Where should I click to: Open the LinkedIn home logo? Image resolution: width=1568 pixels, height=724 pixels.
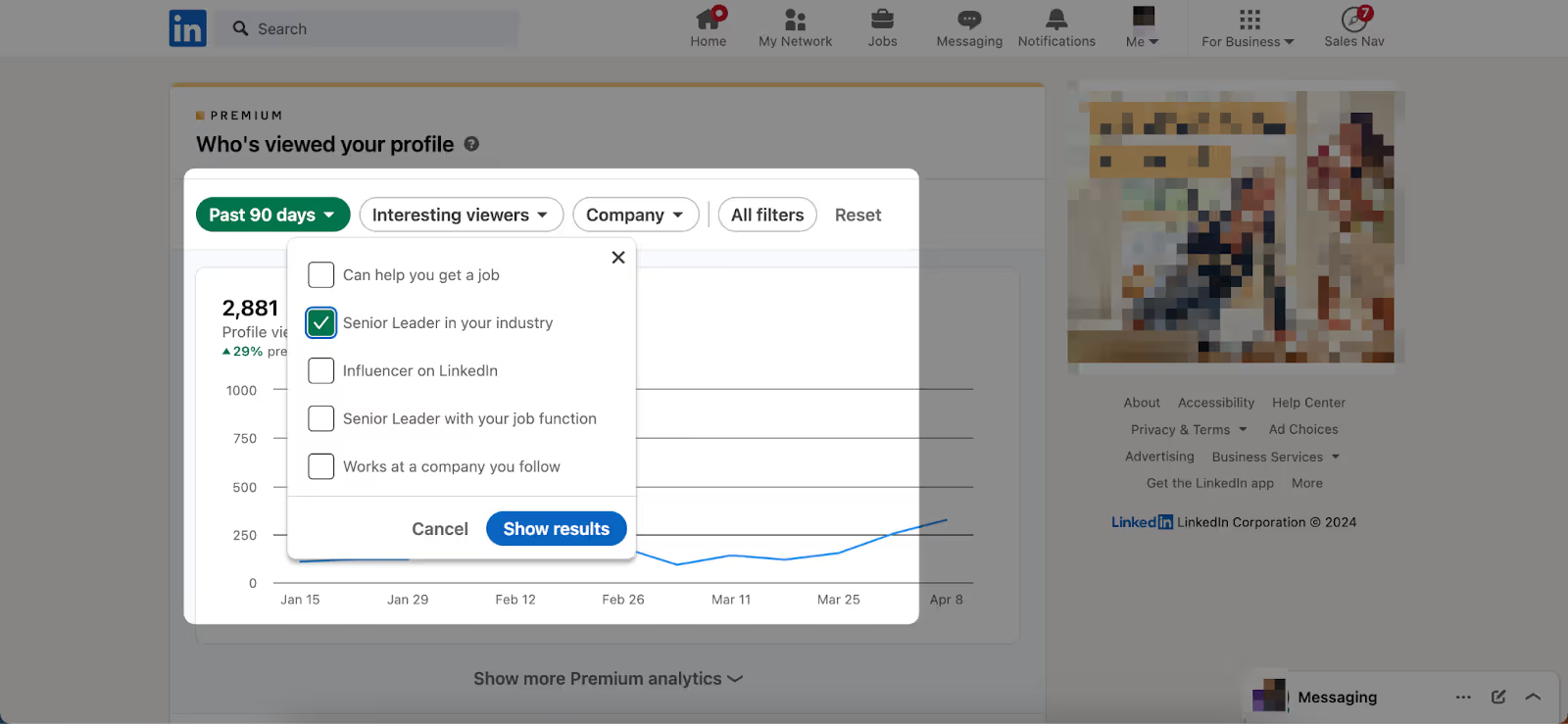pos(187,28)
